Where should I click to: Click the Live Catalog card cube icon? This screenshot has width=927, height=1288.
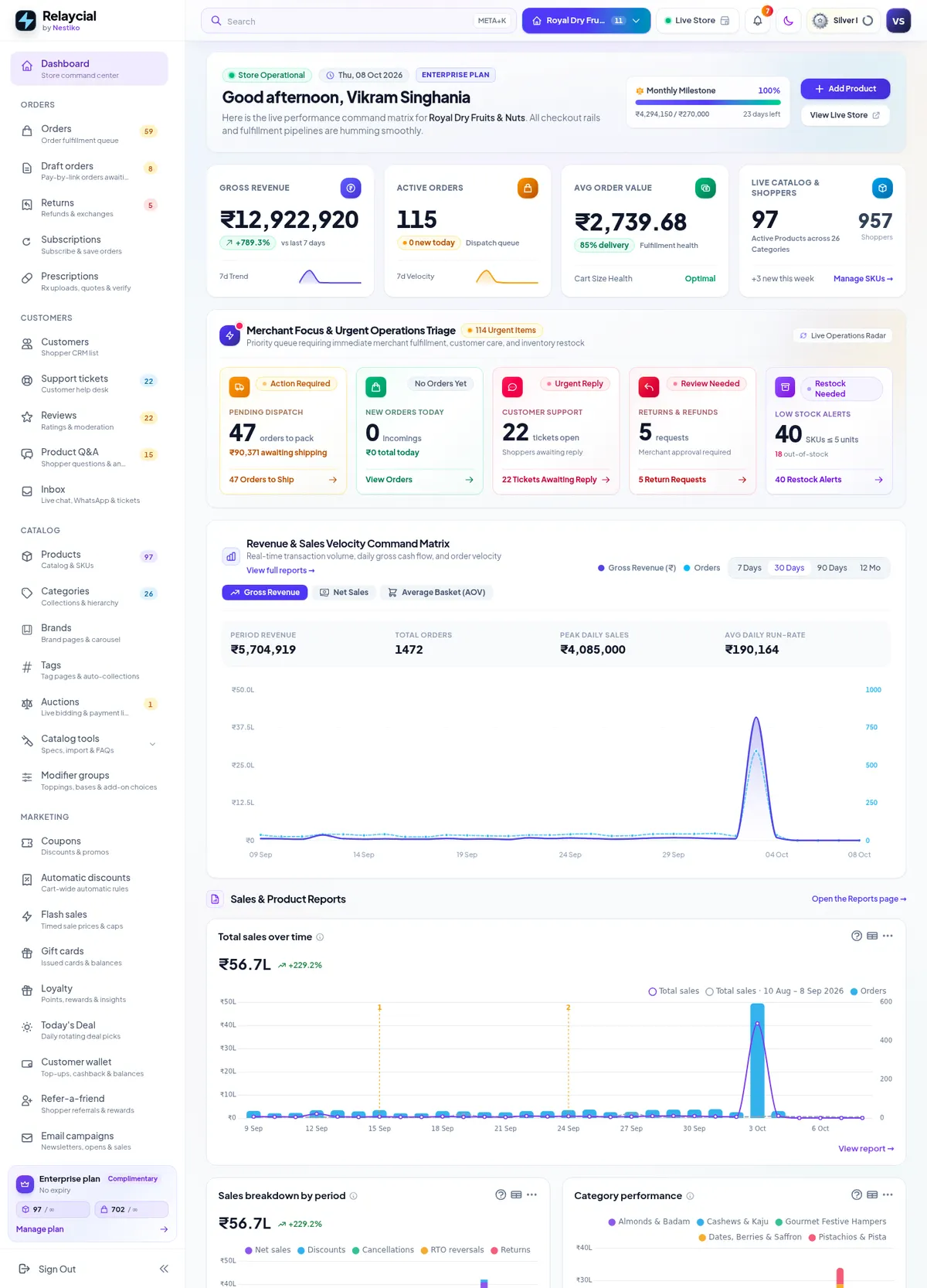tap(882, 188)
